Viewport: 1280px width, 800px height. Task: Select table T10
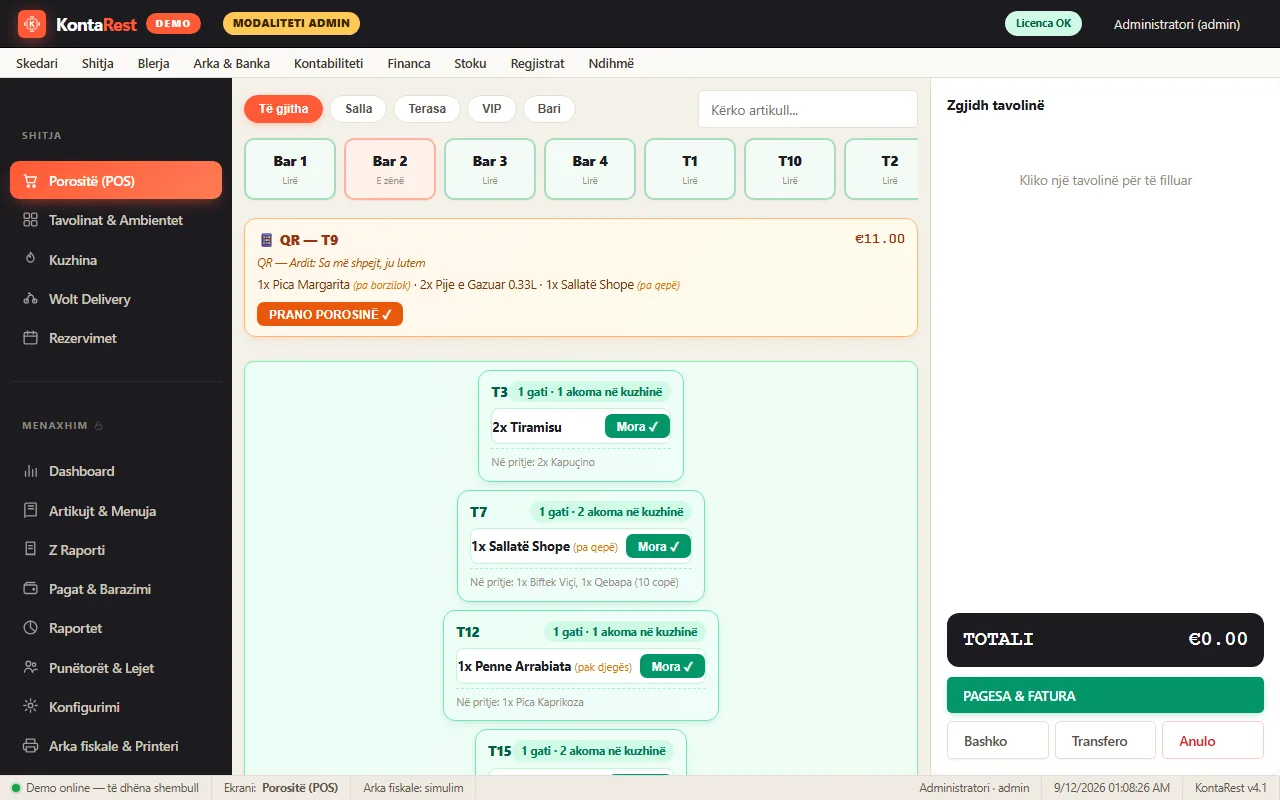pos(790,169)
